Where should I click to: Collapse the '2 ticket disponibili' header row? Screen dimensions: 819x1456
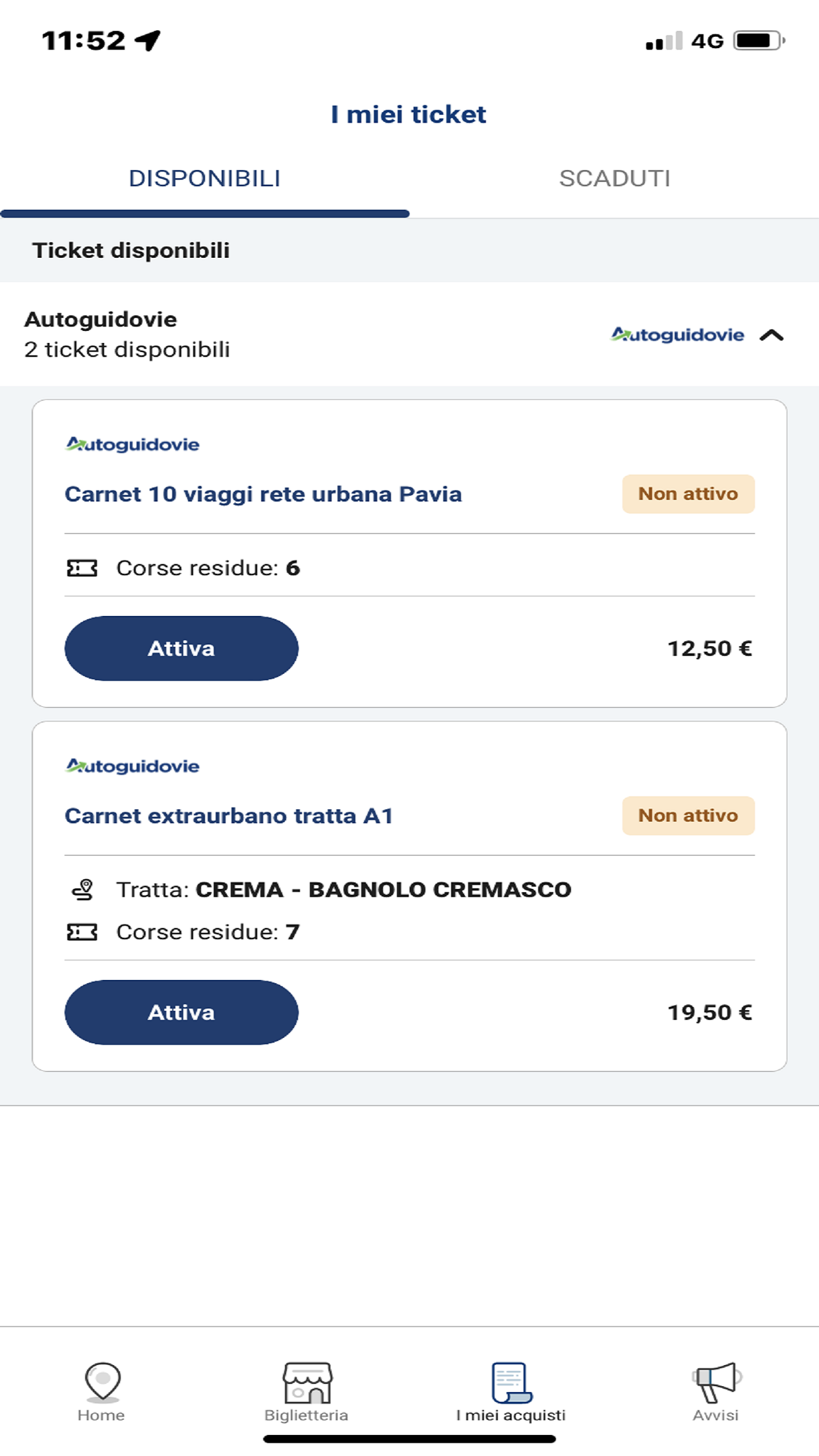(x=264, y=335)
